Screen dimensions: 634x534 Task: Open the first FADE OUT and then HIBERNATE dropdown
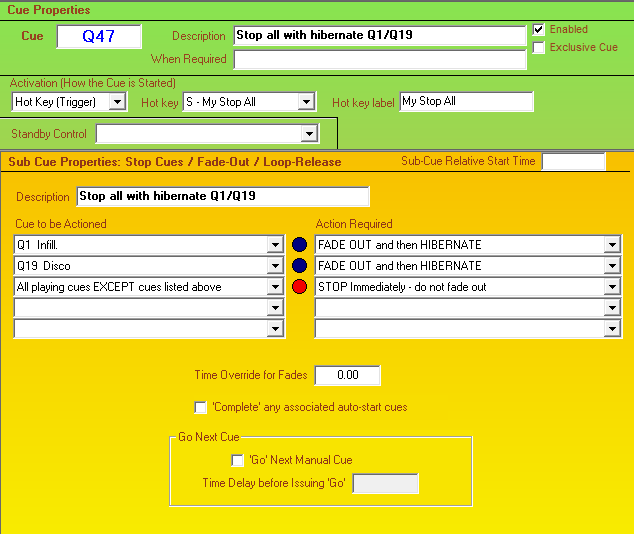(x=611, y=245)
